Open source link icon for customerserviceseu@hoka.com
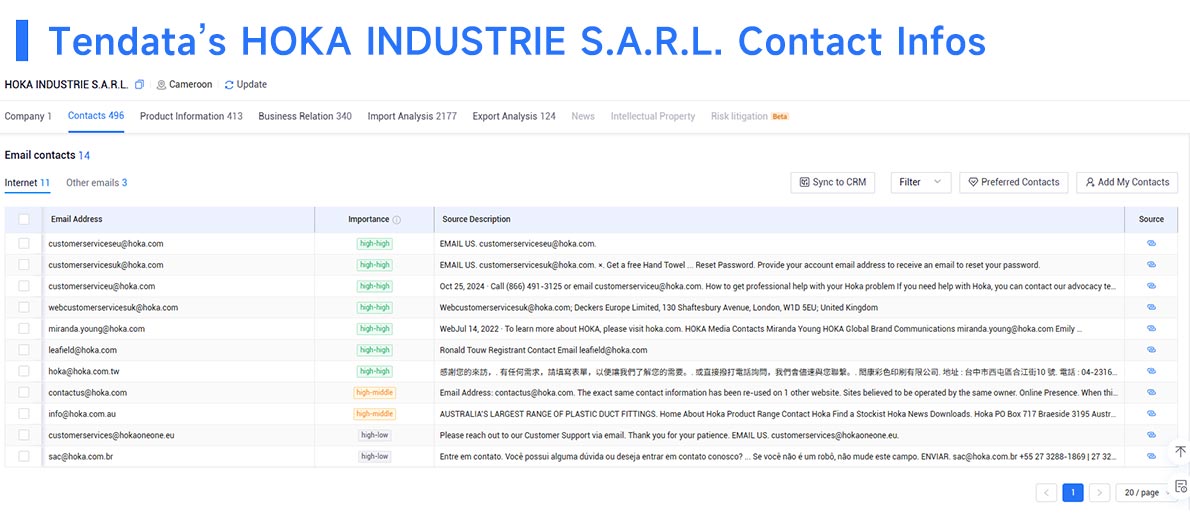The height and width of the screenshot is (518, 1190). 1151,243
